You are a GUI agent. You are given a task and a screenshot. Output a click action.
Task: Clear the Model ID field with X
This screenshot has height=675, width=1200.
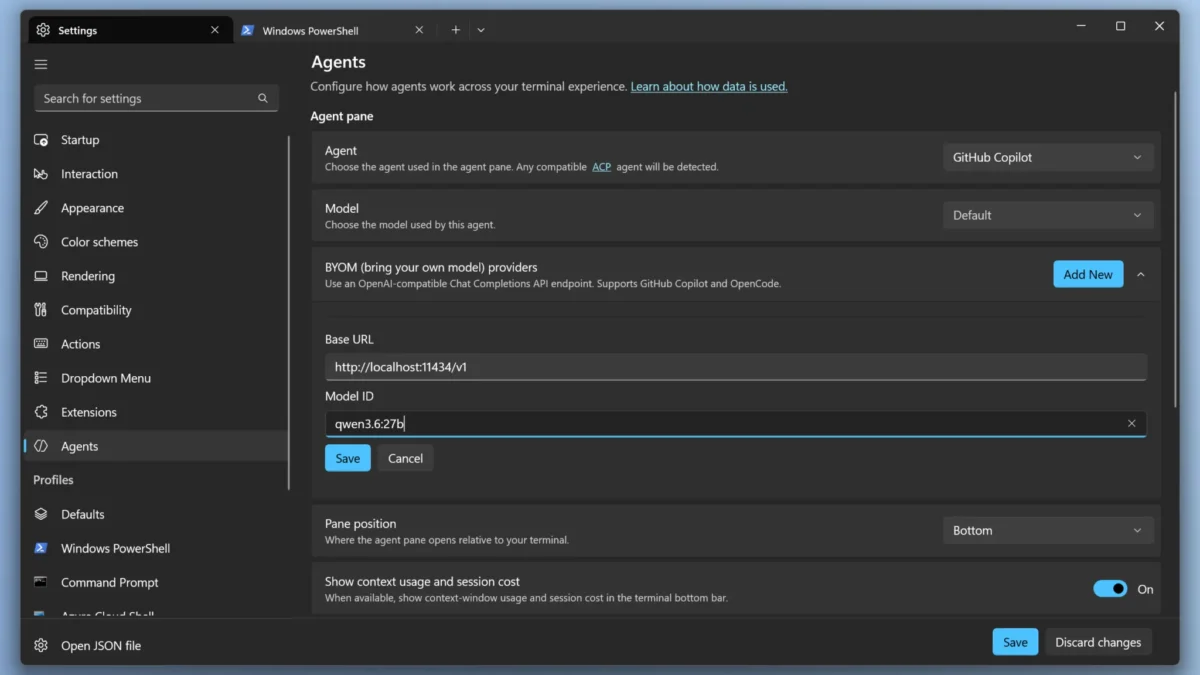coord(1132,424)
